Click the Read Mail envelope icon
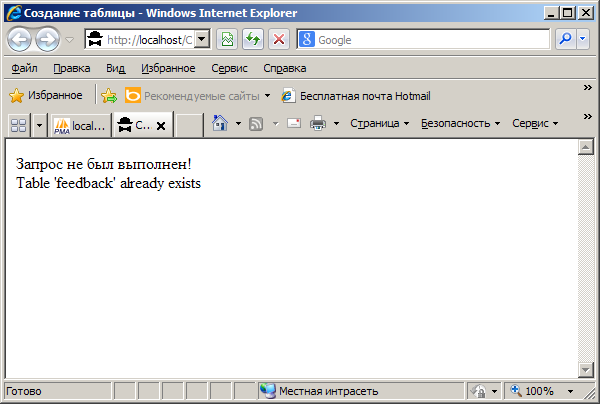This screenshot has width=600, height=404. (294, 123)
